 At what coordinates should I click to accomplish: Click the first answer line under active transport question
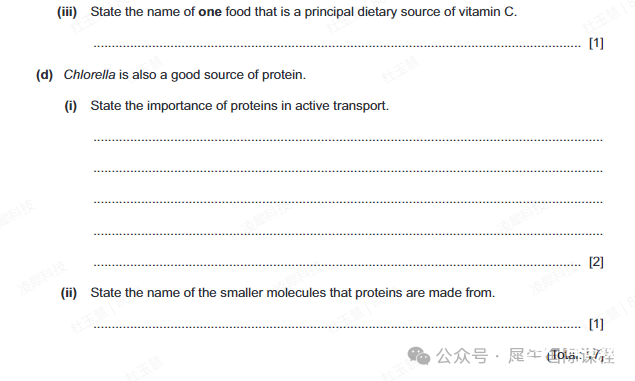(348, 140)
